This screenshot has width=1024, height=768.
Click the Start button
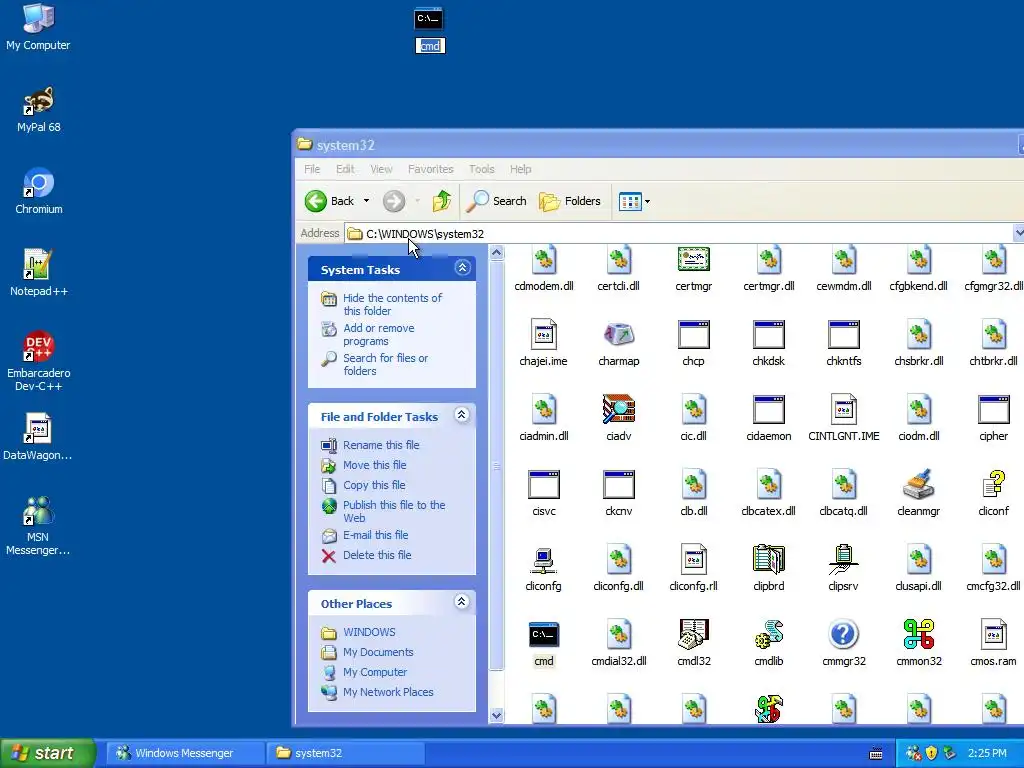[47, 753]
